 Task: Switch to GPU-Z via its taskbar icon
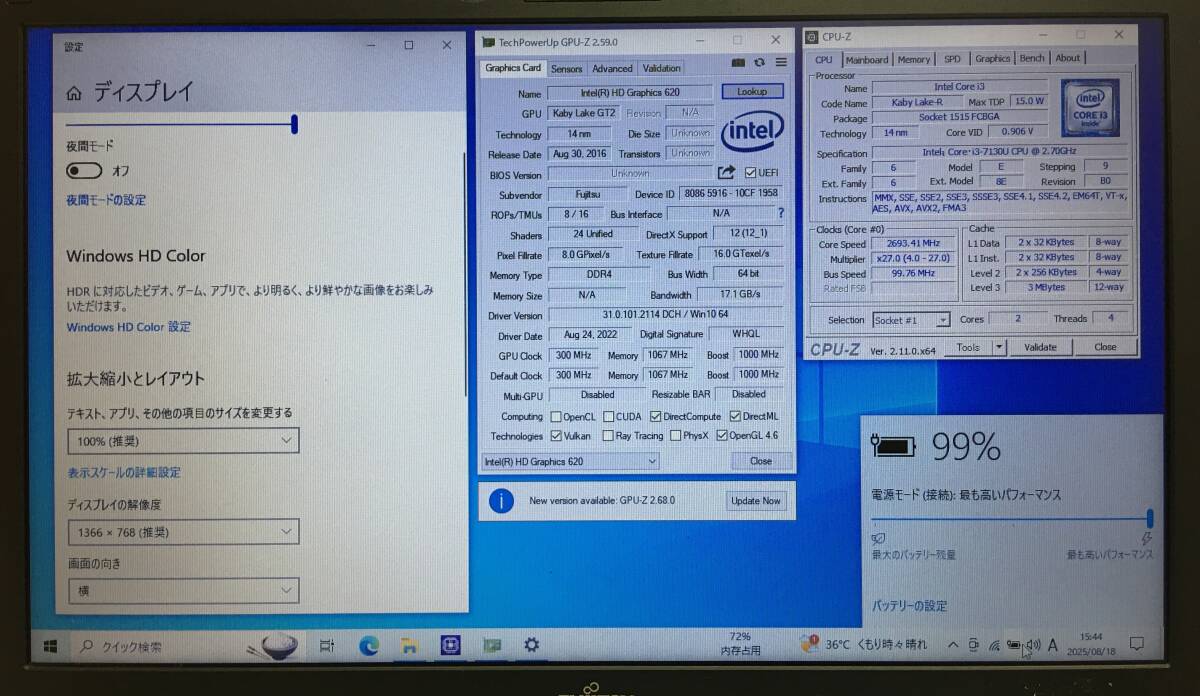click(491, 646)
